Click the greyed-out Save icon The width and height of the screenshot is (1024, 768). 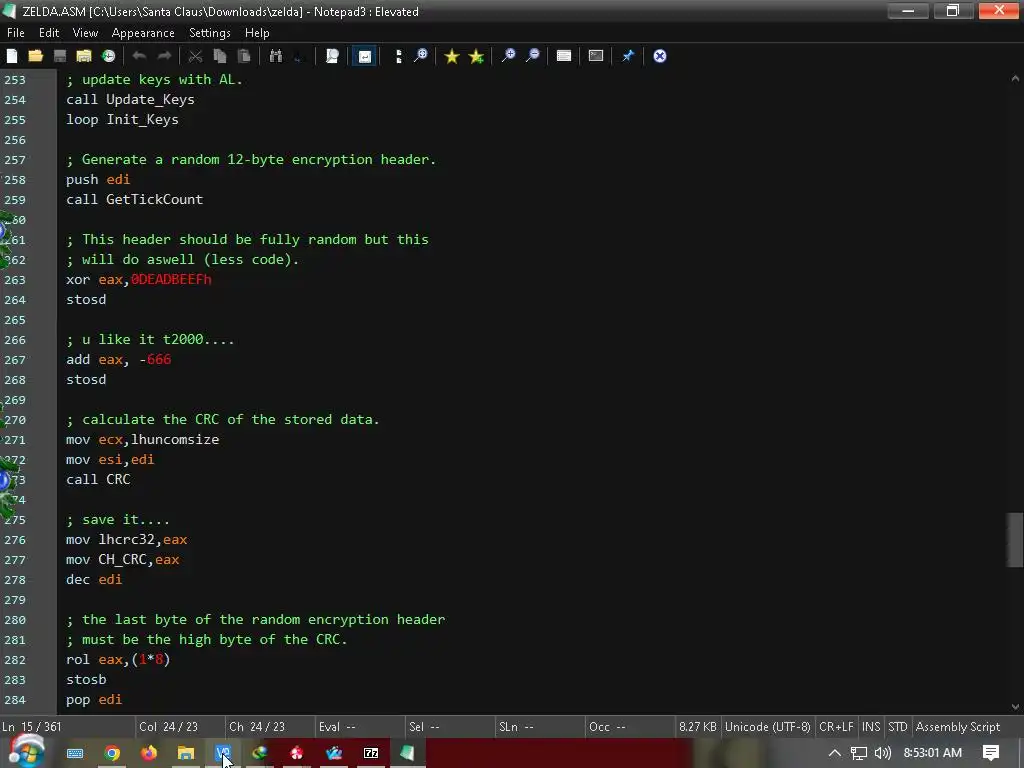59,56
